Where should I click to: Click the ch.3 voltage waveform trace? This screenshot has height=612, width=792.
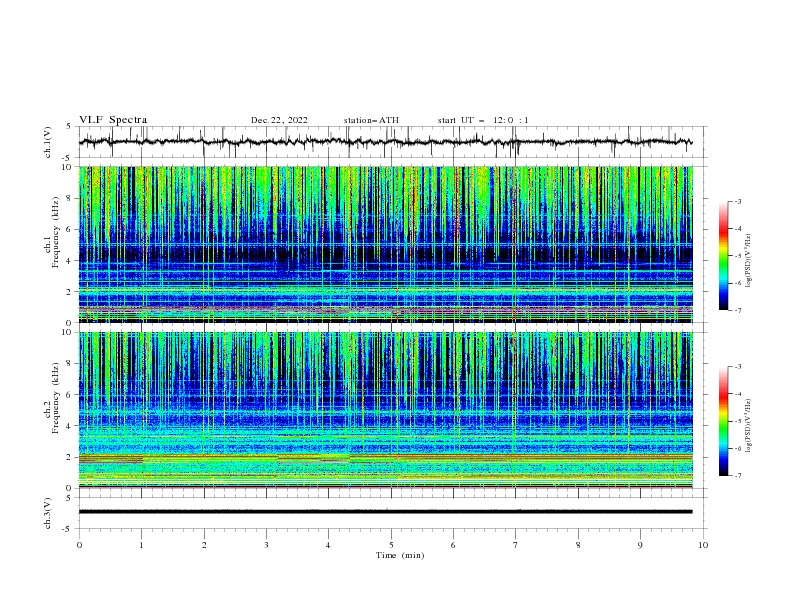tap(385, 512)
